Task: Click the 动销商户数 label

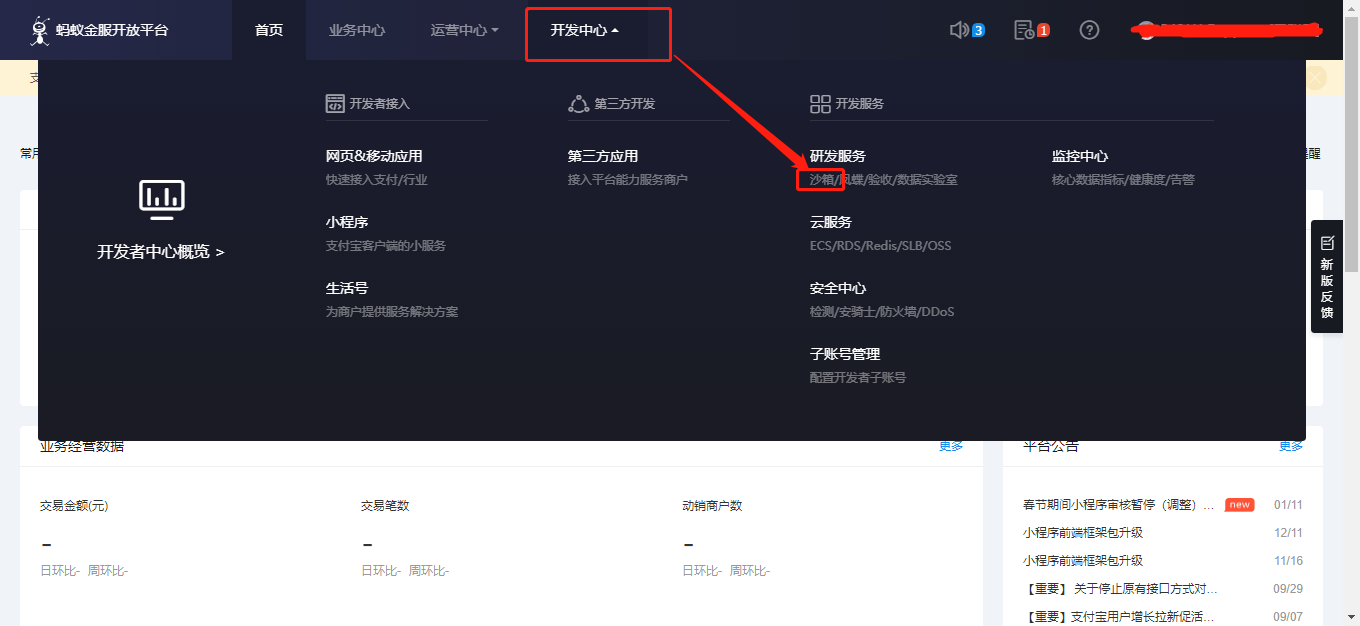Action: 712,506
